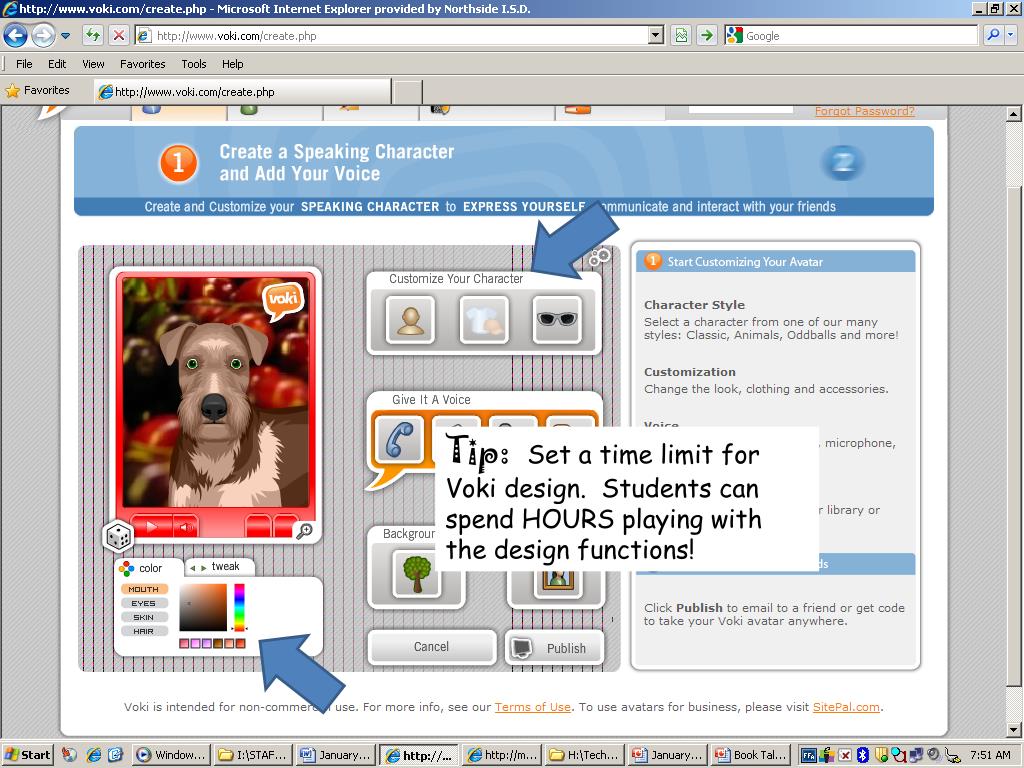Zoom the avatar with magnifier icon
This screenshot has width=1024, height=768.
coord(304,531)
